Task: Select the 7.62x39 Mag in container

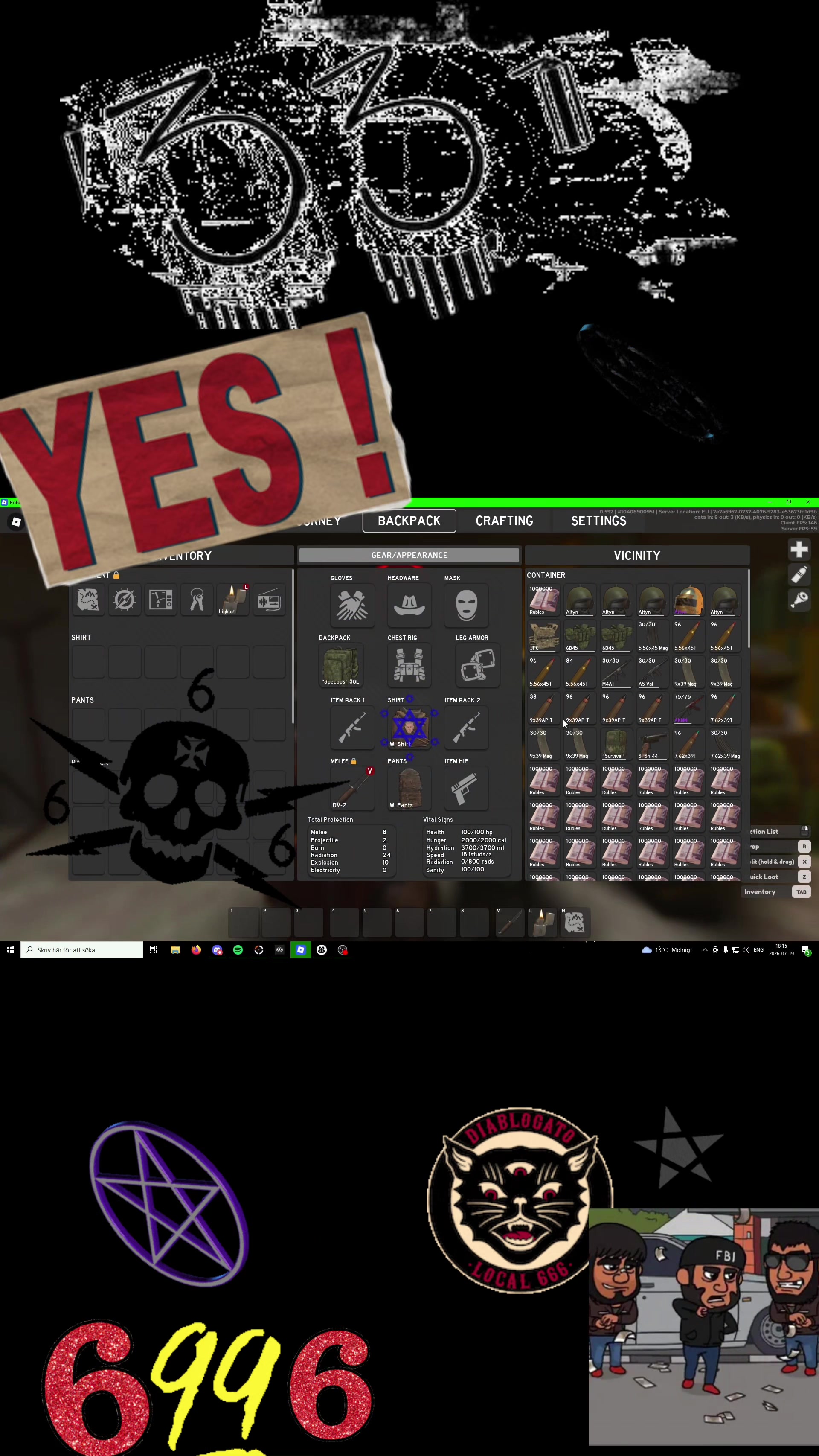Action: [725, 744]
